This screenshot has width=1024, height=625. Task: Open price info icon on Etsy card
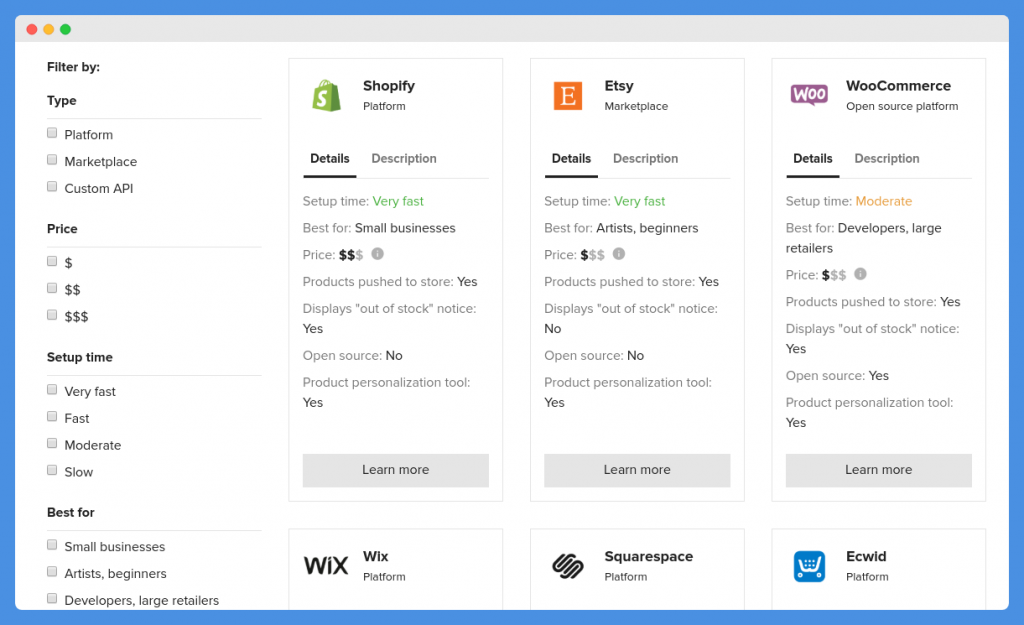coord(619,254)
